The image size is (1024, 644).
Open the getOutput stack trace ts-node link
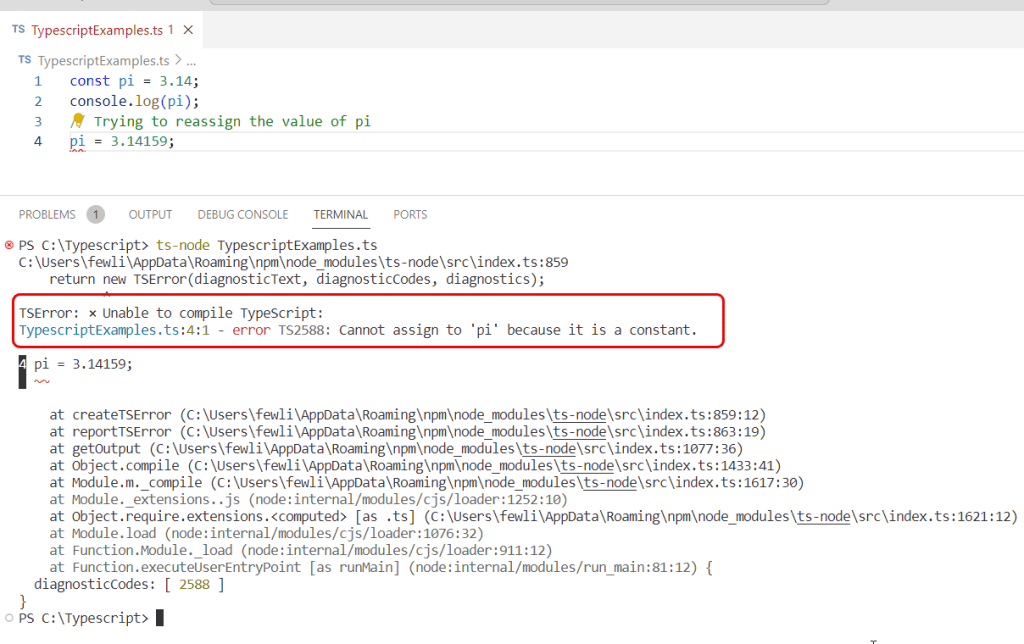pyautogui.click(x=549, y=449)
